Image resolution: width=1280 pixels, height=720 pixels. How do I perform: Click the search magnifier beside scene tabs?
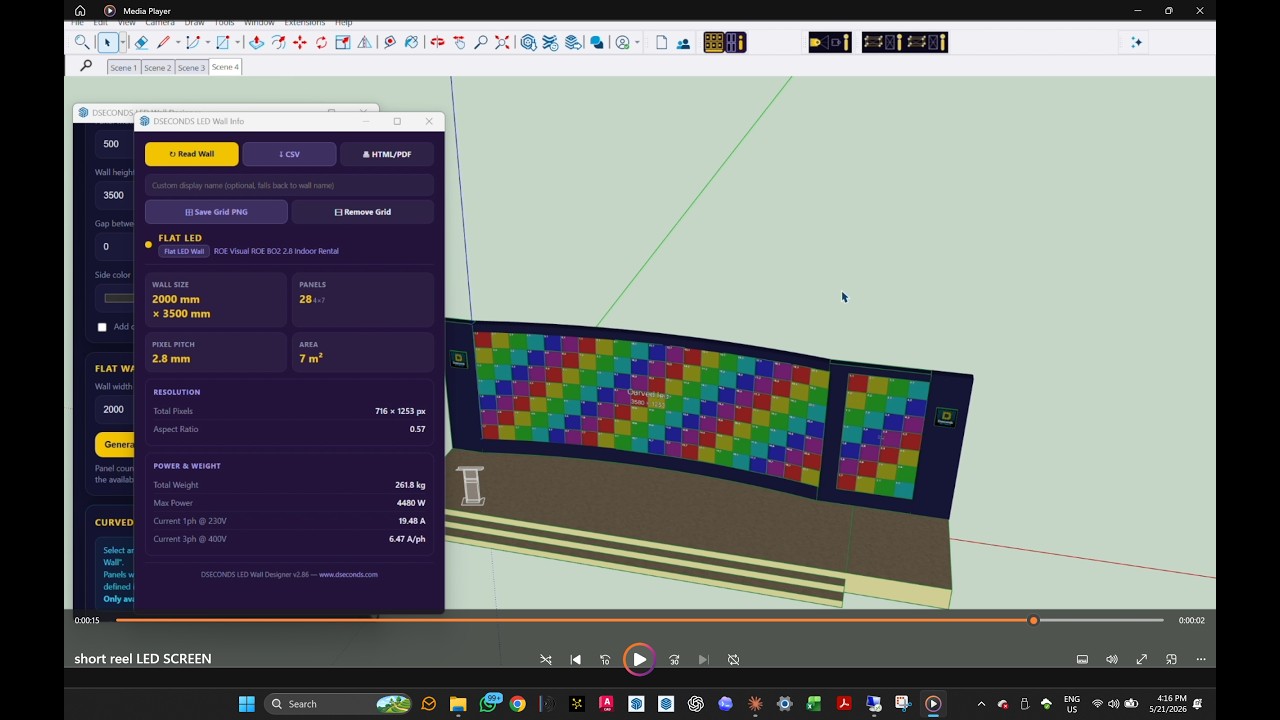pyautogui.click(x=86, y=66)
